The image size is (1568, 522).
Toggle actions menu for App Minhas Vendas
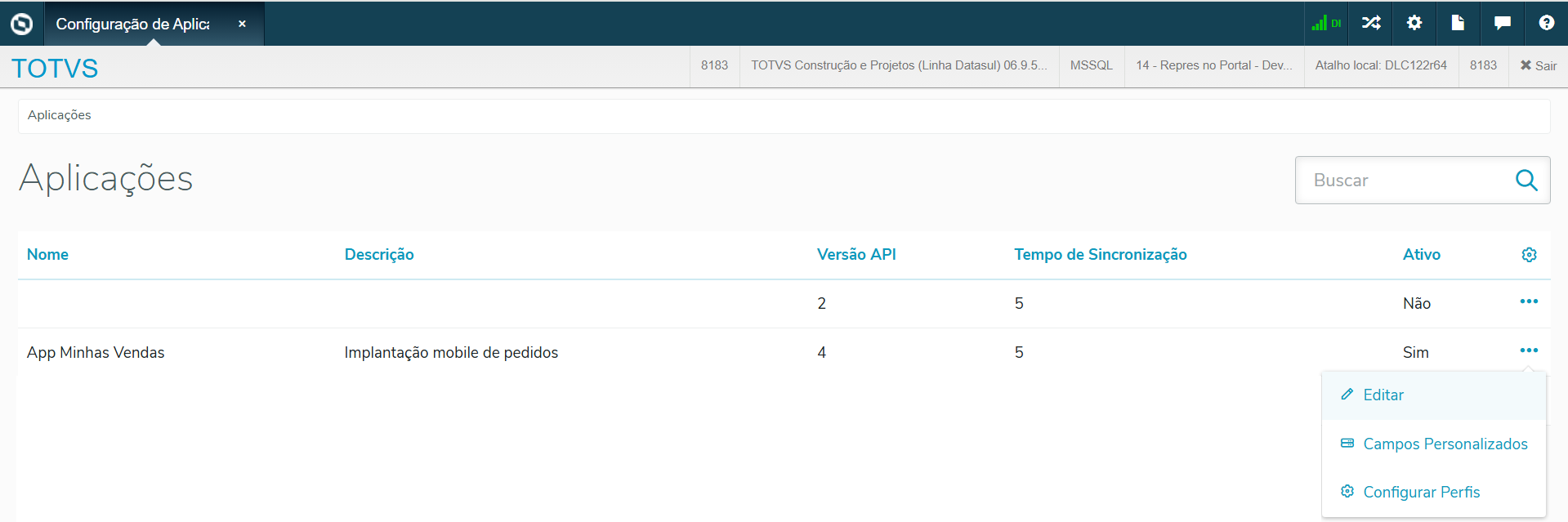pos(1529,351)
